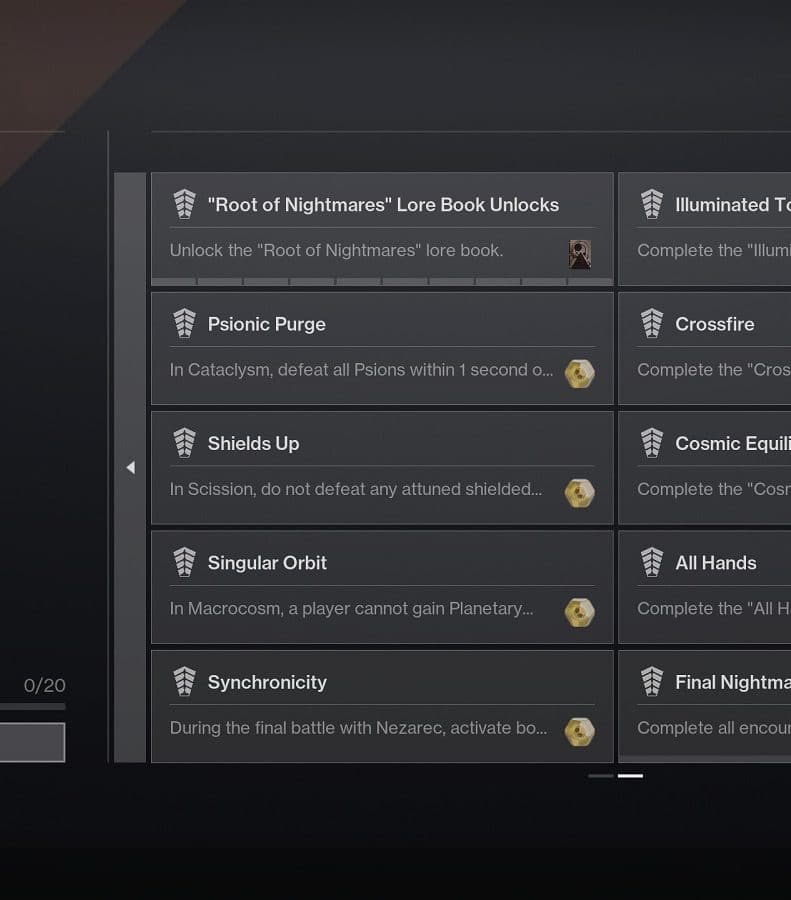Click the description "Complete the "Cosr..."
This screenshot has width=791, height=900.
(x=714, y=489)
